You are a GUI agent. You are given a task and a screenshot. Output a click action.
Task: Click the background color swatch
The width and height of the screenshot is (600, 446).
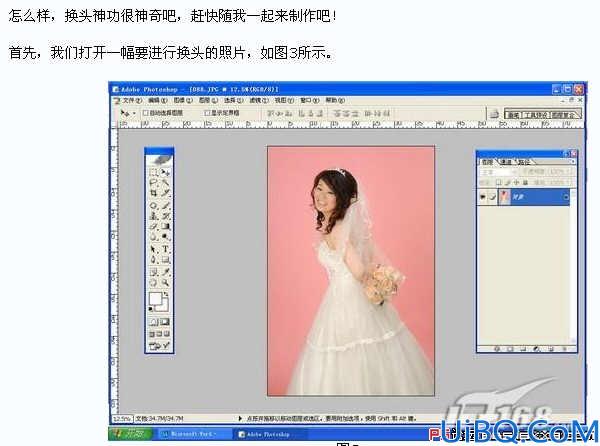coord(163,305)
